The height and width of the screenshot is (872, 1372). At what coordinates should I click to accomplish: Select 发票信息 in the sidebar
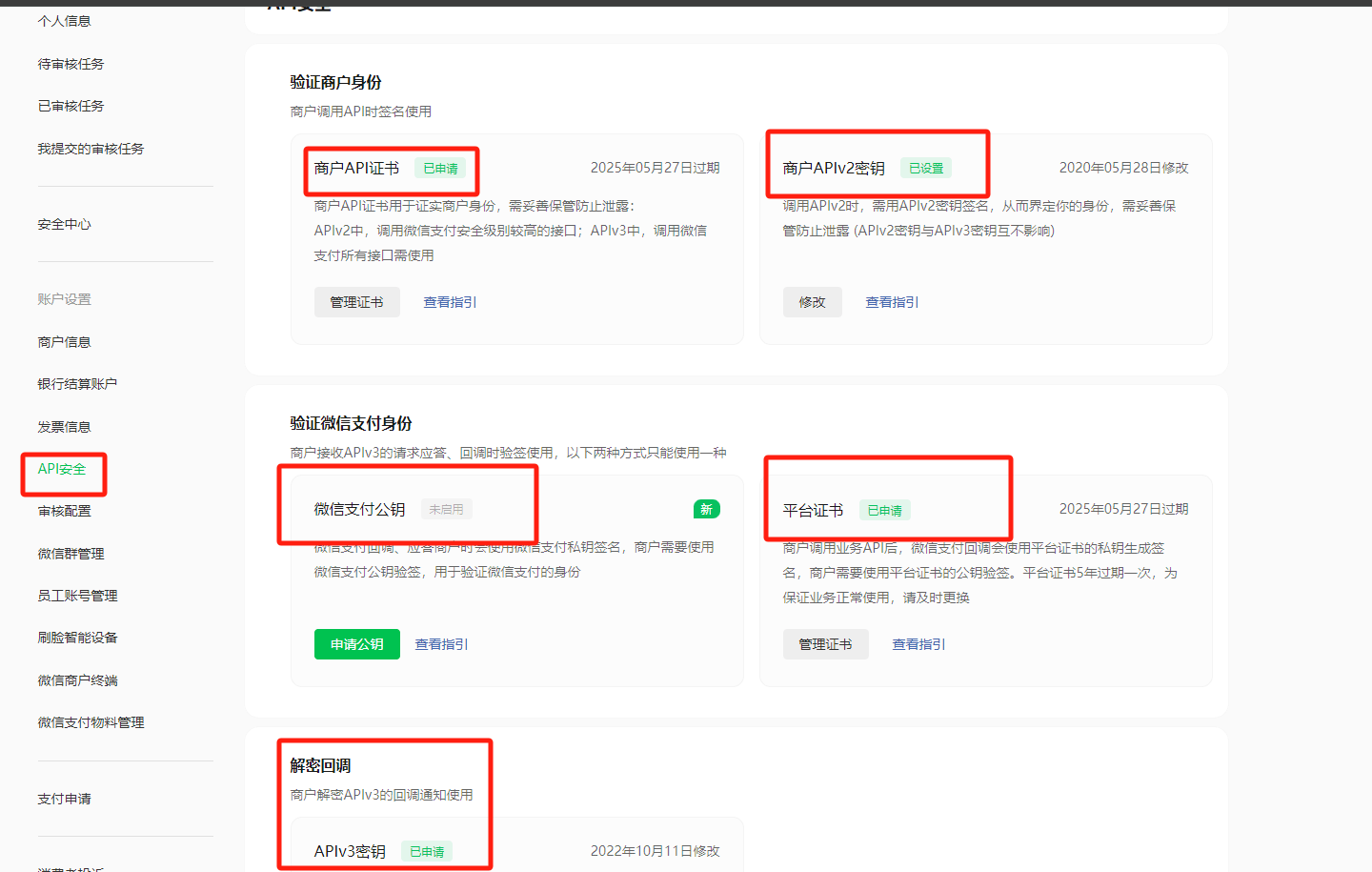pos(64,427)
